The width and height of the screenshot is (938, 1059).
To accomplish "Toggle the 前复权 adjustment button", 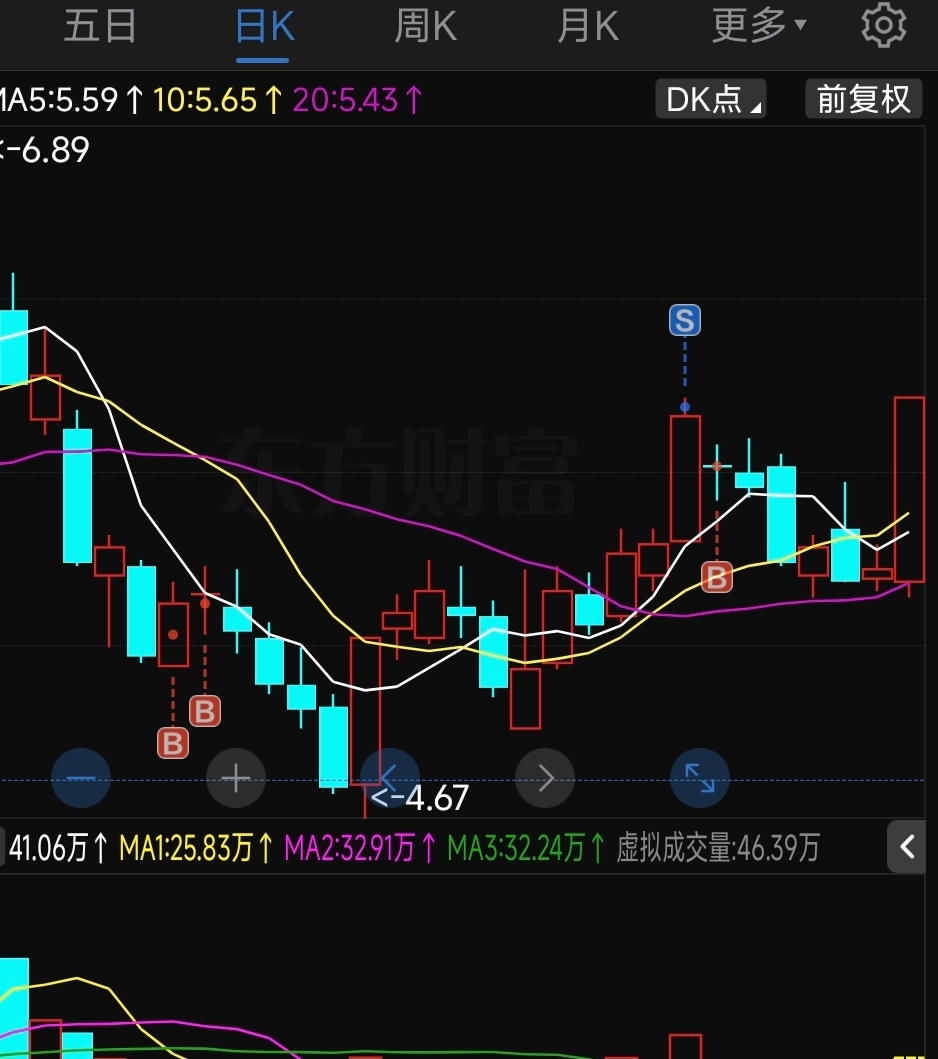I will click(x=864, y=99).
